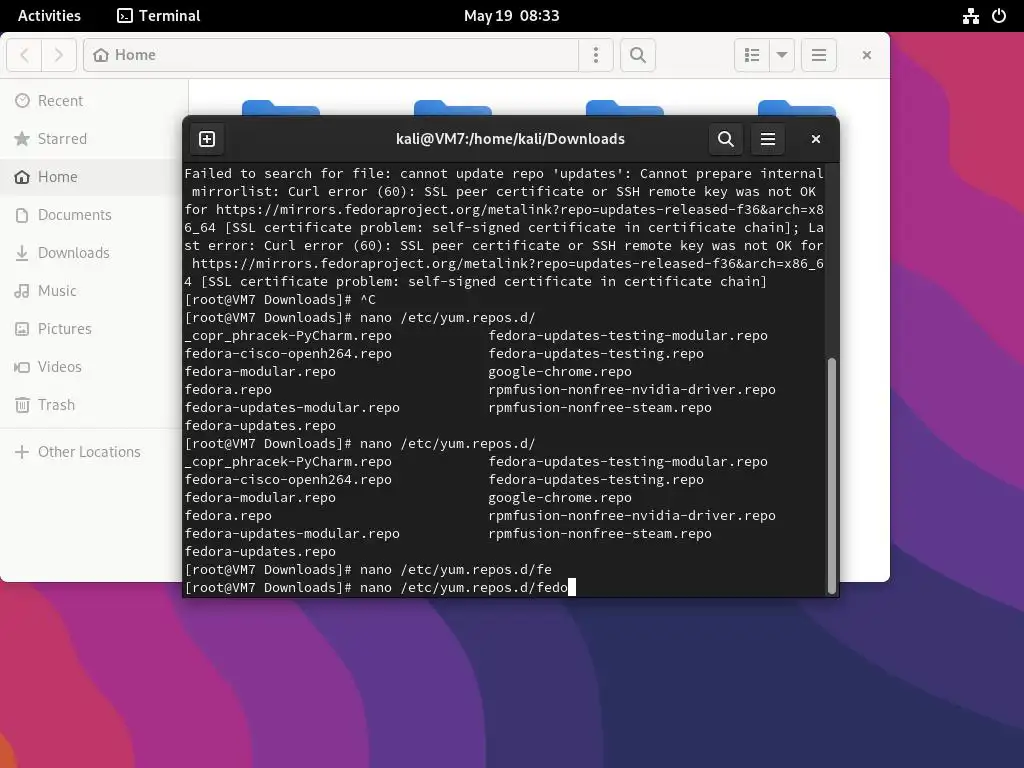Click the Files search button
This screenshot has height=768, width=1024.
coord(638,55)
